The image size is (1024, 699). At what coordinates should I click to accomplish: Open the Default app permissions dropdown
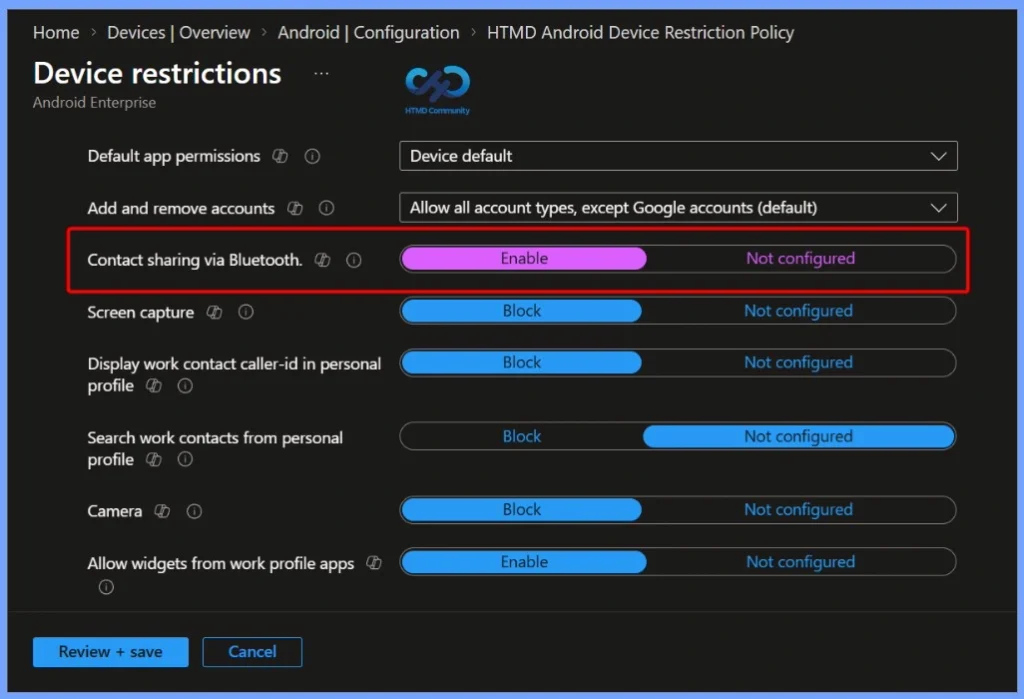coord(678,156)
